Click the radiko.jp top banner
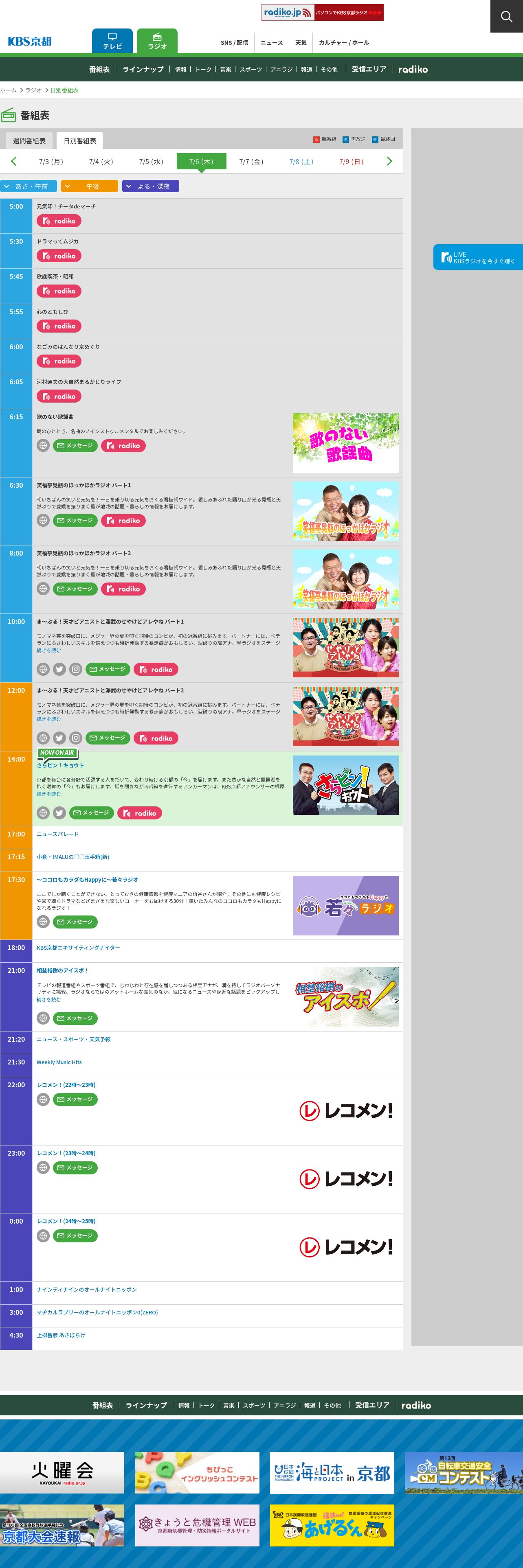523x1568 pixels. 323,12
